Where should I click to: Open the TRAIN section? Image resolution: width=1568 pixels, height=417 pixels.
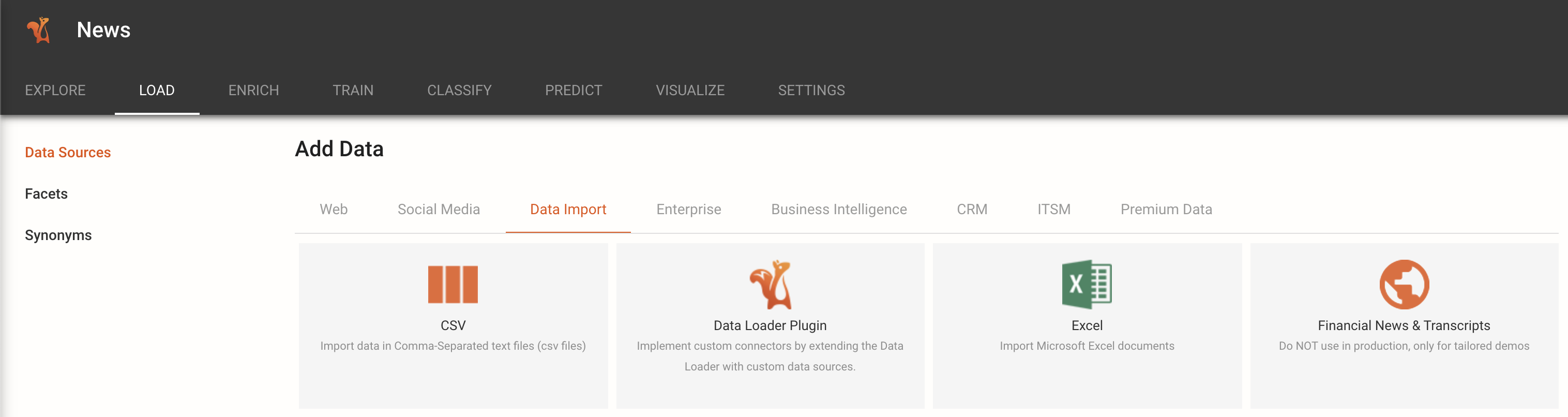click(x=353, y=90)
